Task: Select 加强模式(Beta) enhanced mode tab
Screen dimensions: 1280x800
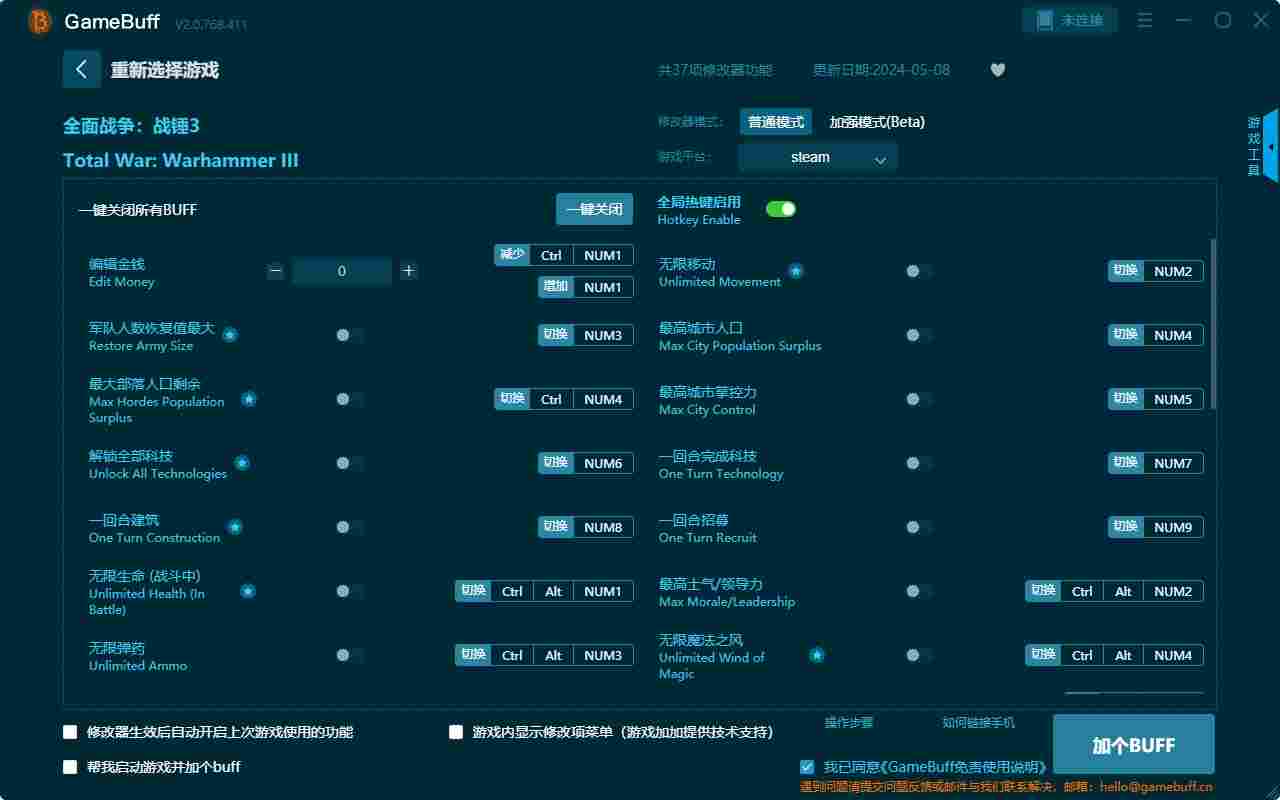Action: click(877, 122)
